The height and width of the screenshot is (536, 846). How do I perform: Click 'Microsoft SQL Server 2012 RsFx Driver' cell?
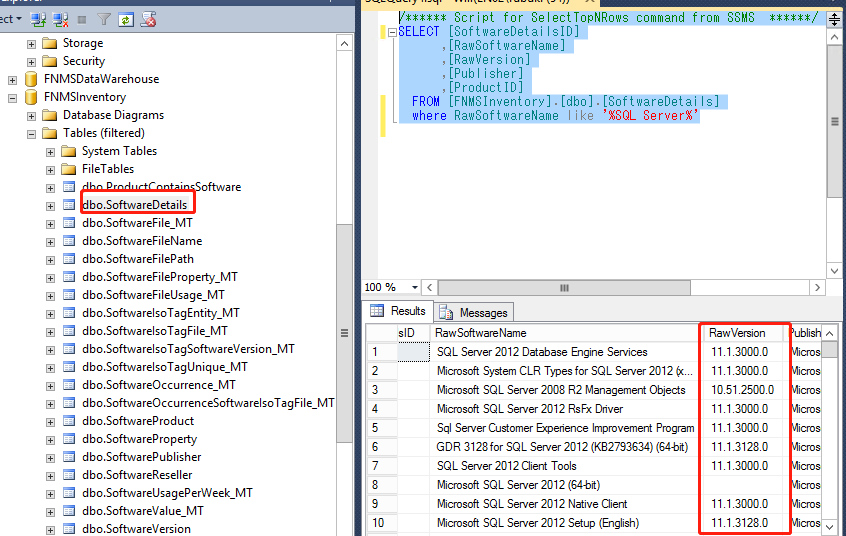tap(565, 409)
